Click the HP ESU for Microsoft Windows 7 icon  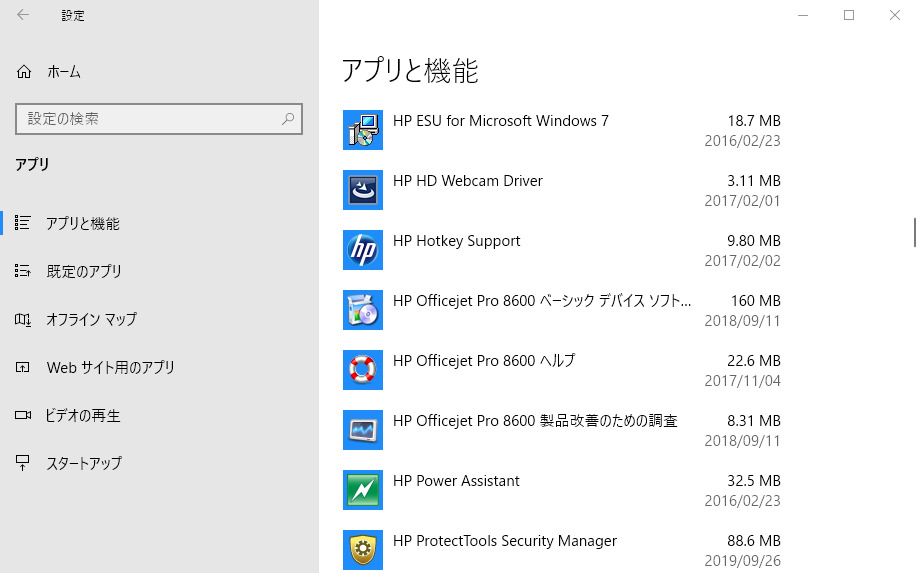[362, 130]
